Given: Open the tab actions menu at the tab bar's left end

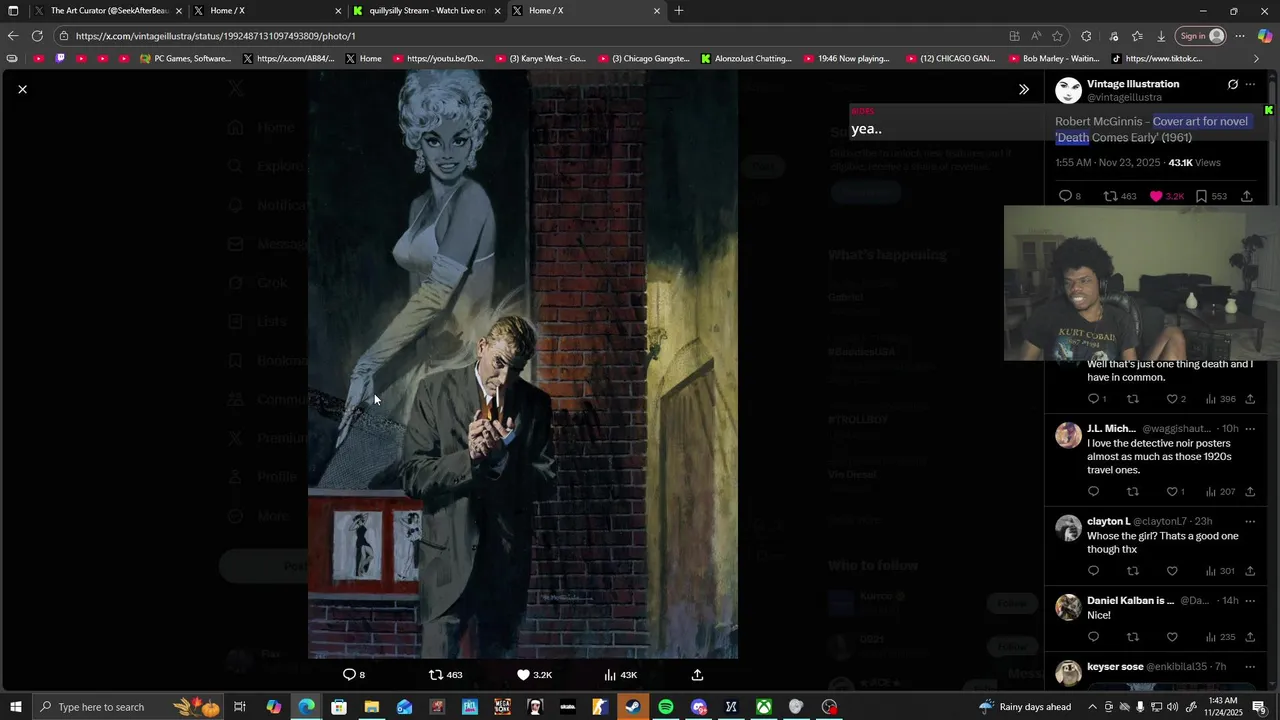Looking at the screenshot, I should pos(13,11).
